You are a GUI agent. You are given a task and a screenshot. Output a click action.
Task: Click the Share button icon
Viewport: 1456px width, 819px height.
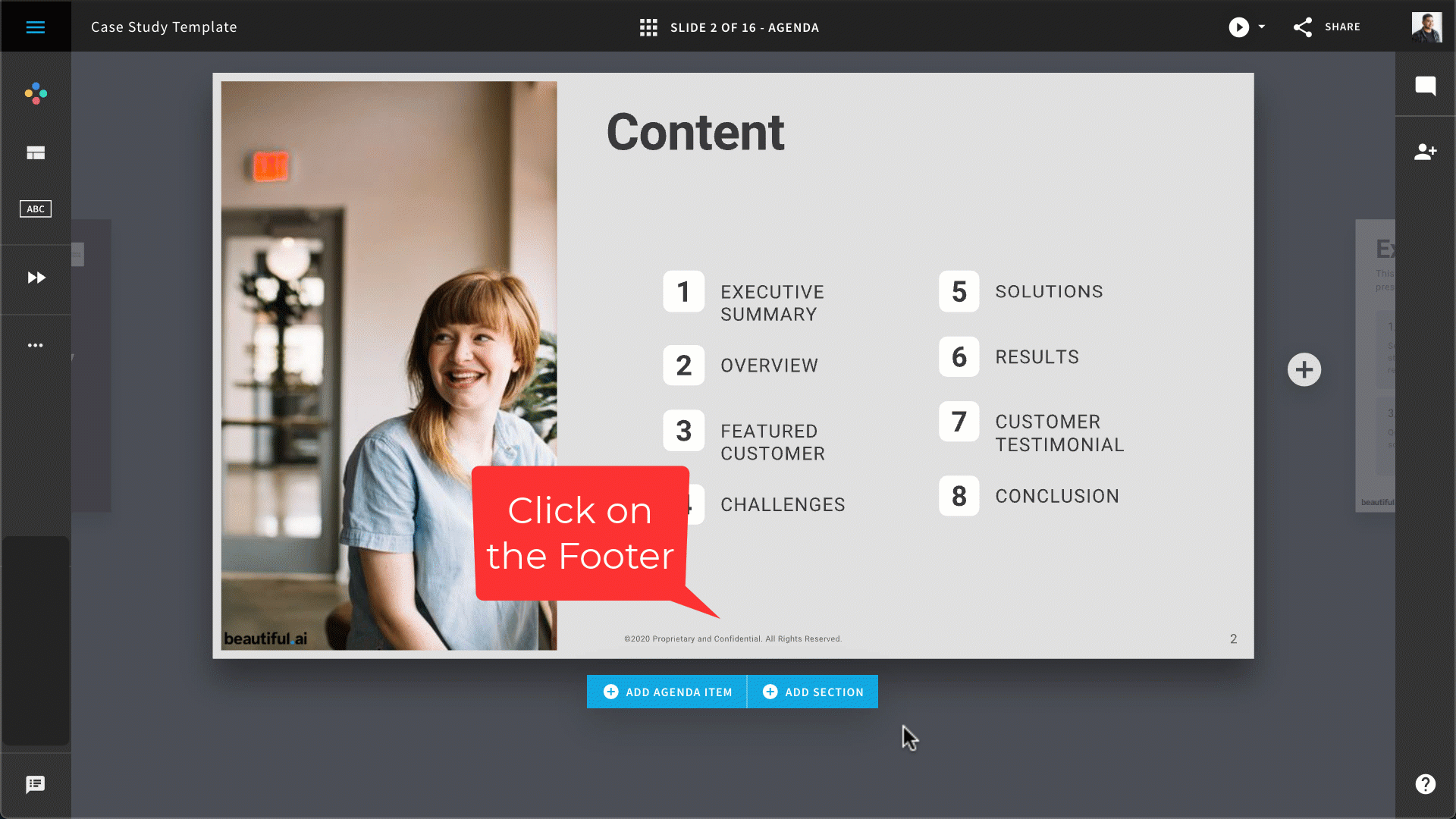point(1302,26)
